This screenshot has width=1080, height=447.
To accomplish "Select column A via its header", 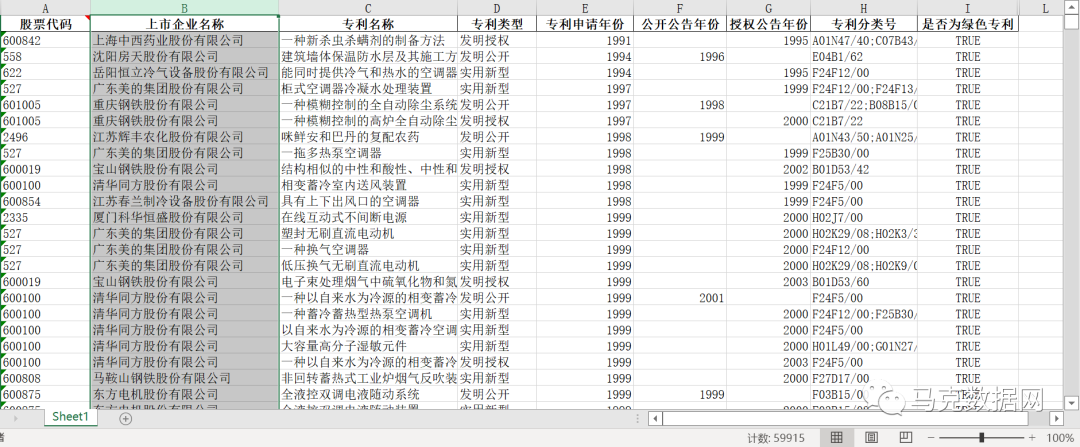I will (45, 8).
